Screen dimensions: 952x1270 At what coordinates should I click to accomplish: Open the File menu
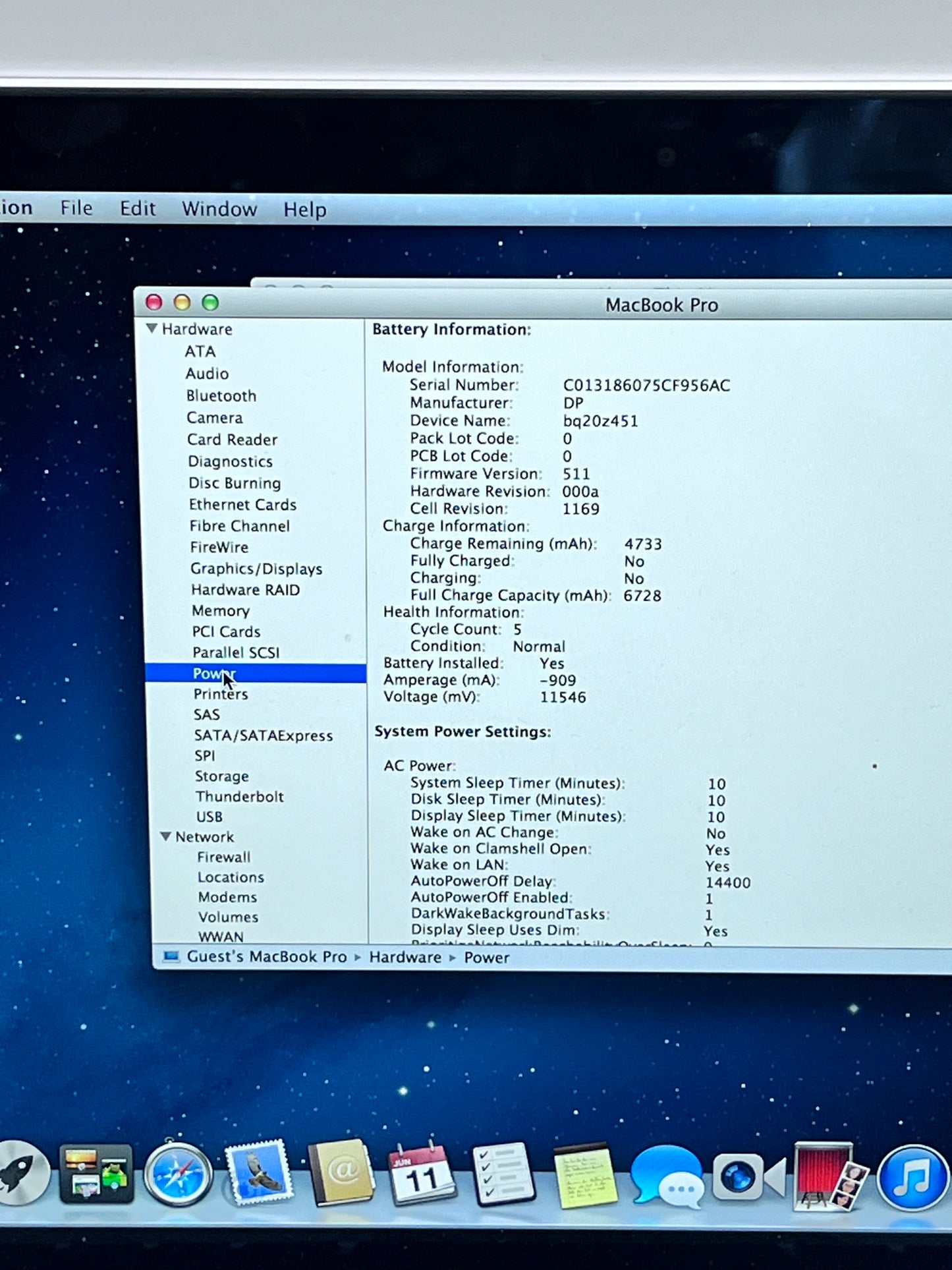point(76,208)
